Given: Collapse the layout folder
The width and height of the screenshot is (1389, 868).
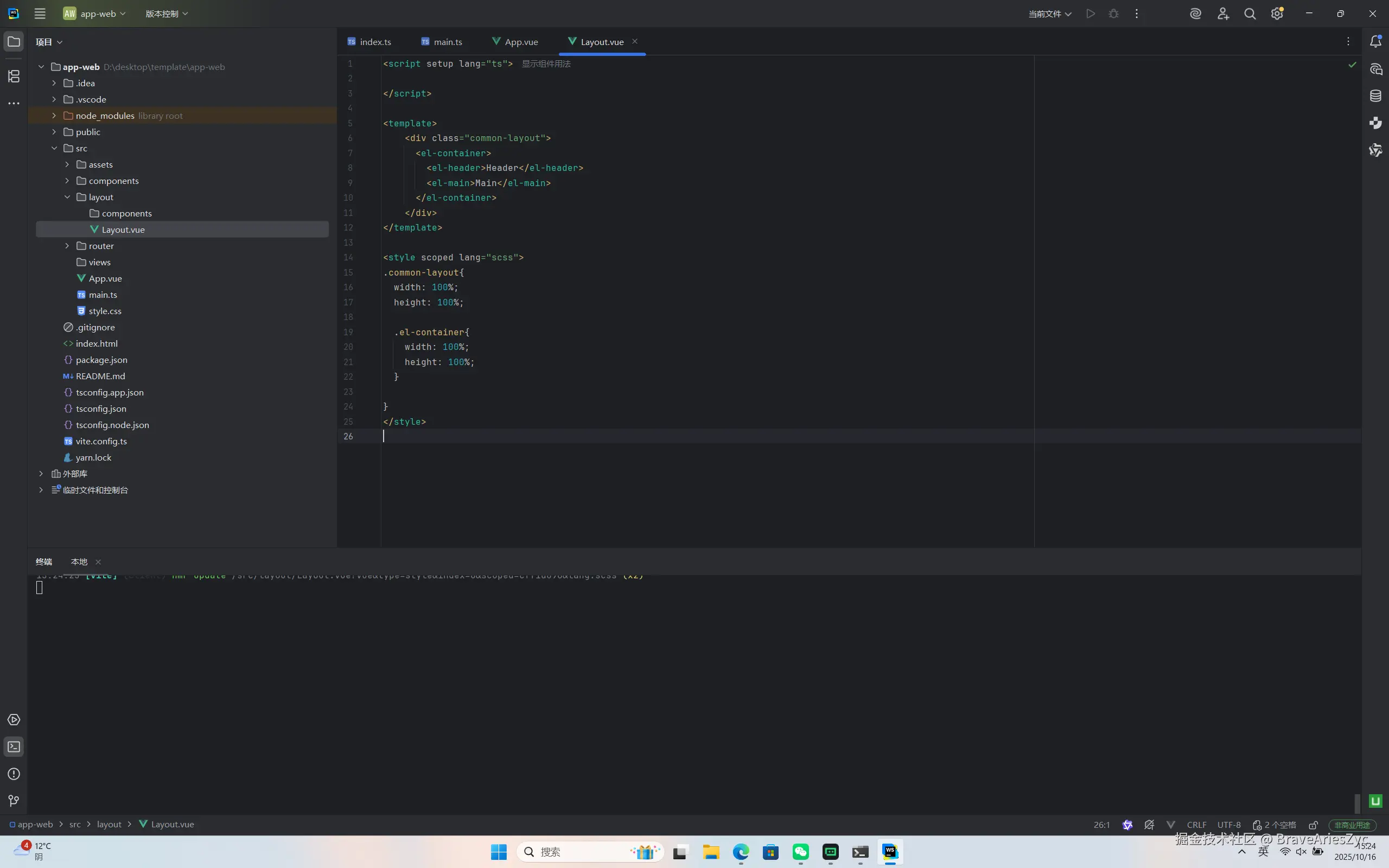Looking at the screenshot, I should 67,197.
